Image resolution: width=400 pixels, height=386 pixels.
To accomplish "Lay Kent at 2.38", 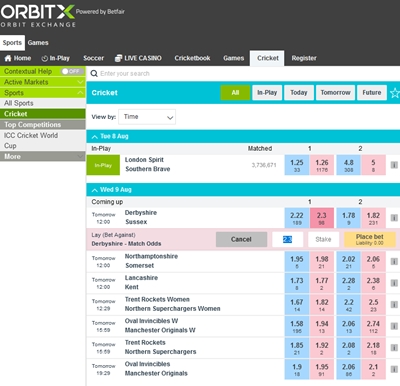I will pyautogui.click(x=373, y=283).
